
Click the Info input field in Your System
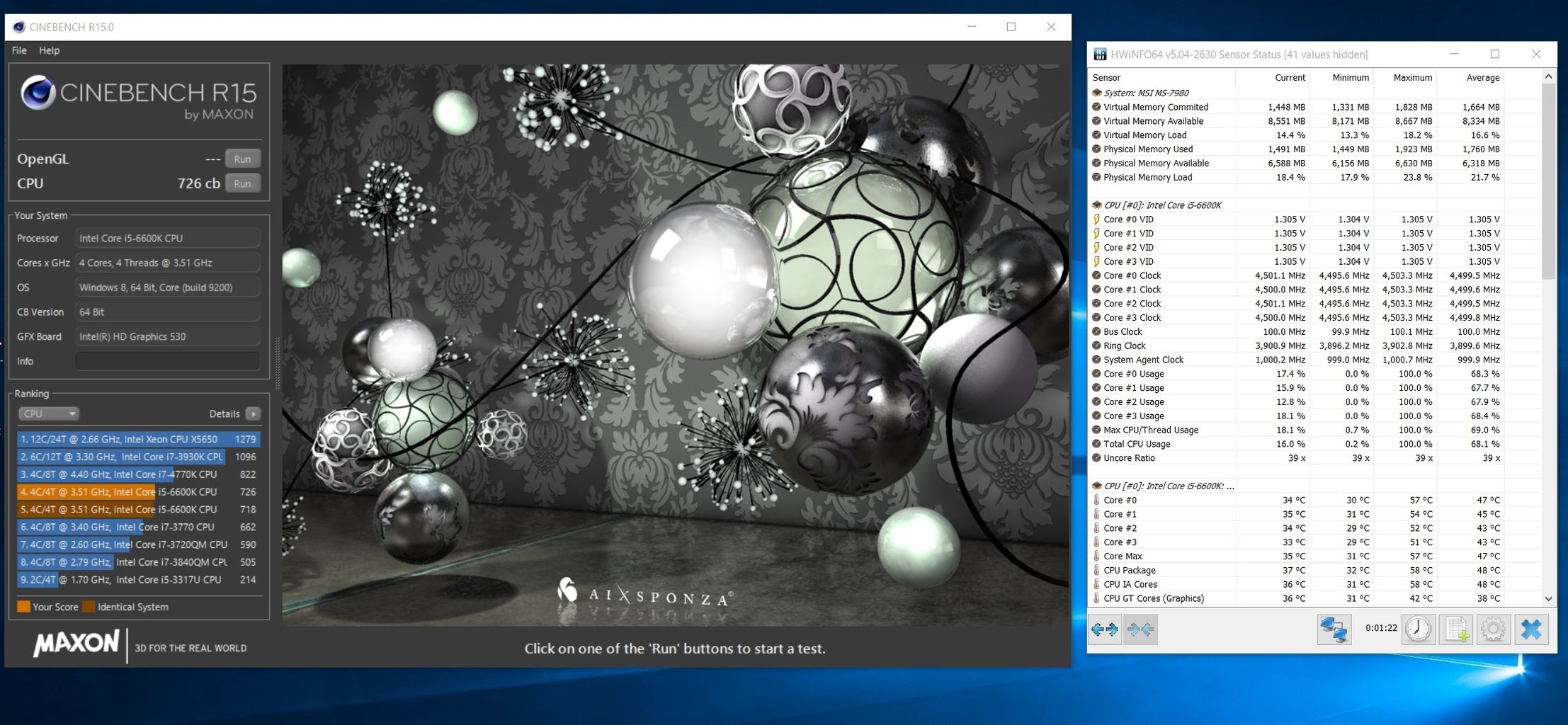coord(167,361)
